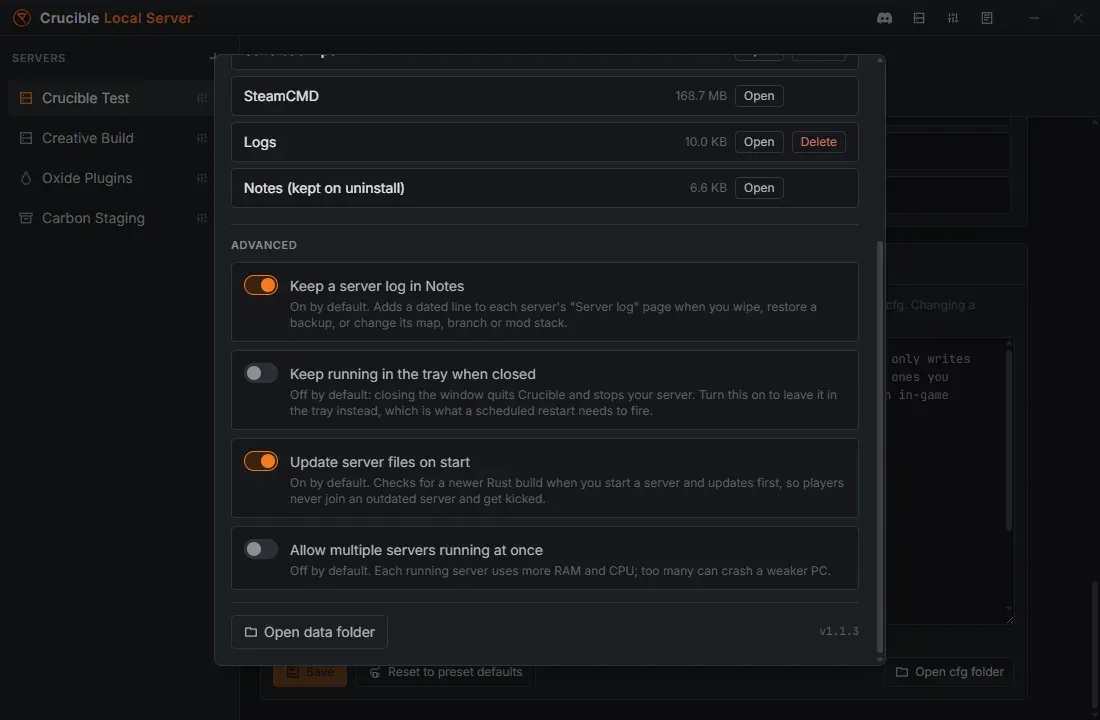Viewport: 1100px width, 720px height.
Task: Click the 6.6 KB Notes size
Action: point(709,188)
